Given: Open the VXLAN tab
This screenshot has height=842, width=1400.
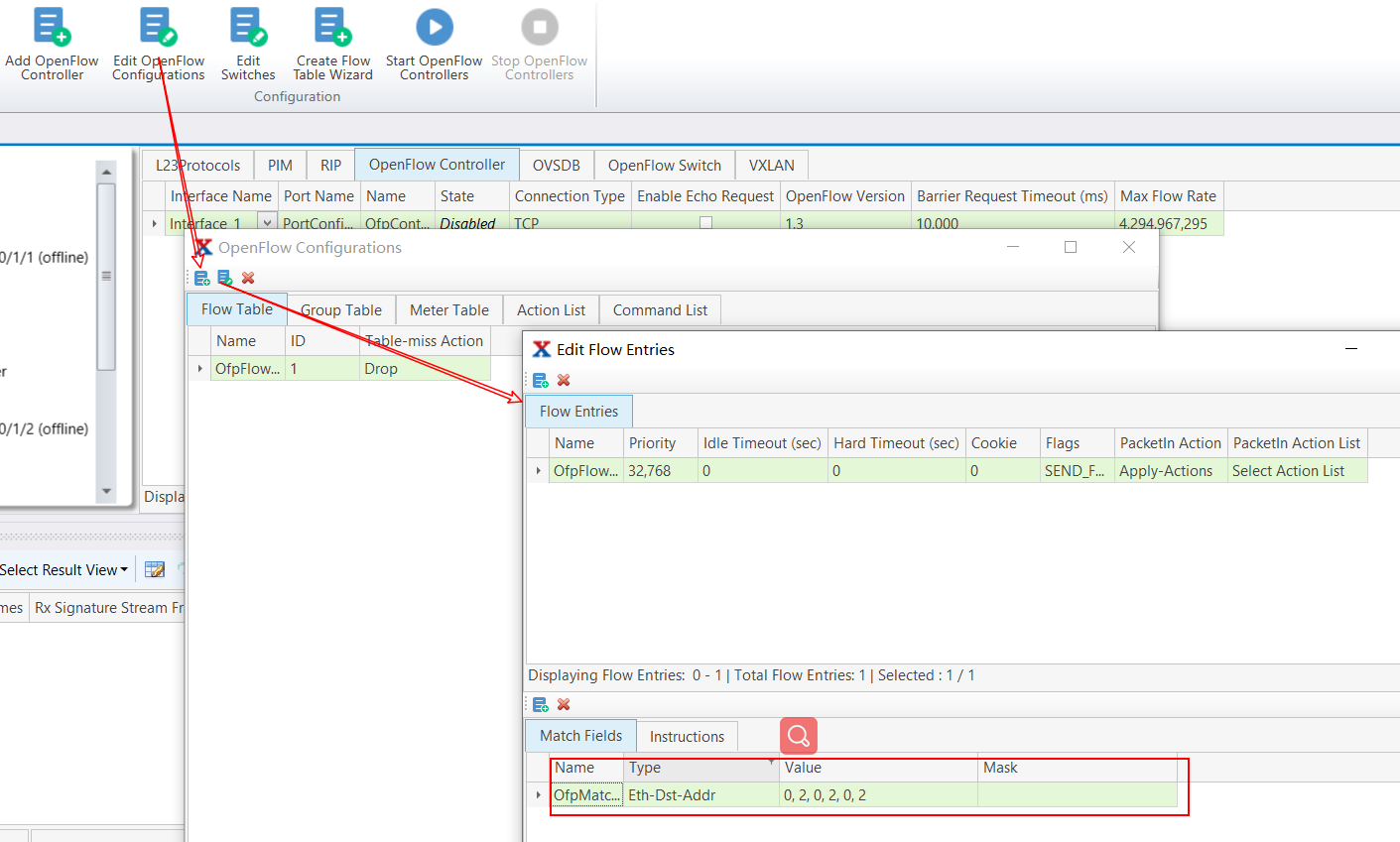Looking at the screenshot, I should pyautogui.click(x=772, y=166).
